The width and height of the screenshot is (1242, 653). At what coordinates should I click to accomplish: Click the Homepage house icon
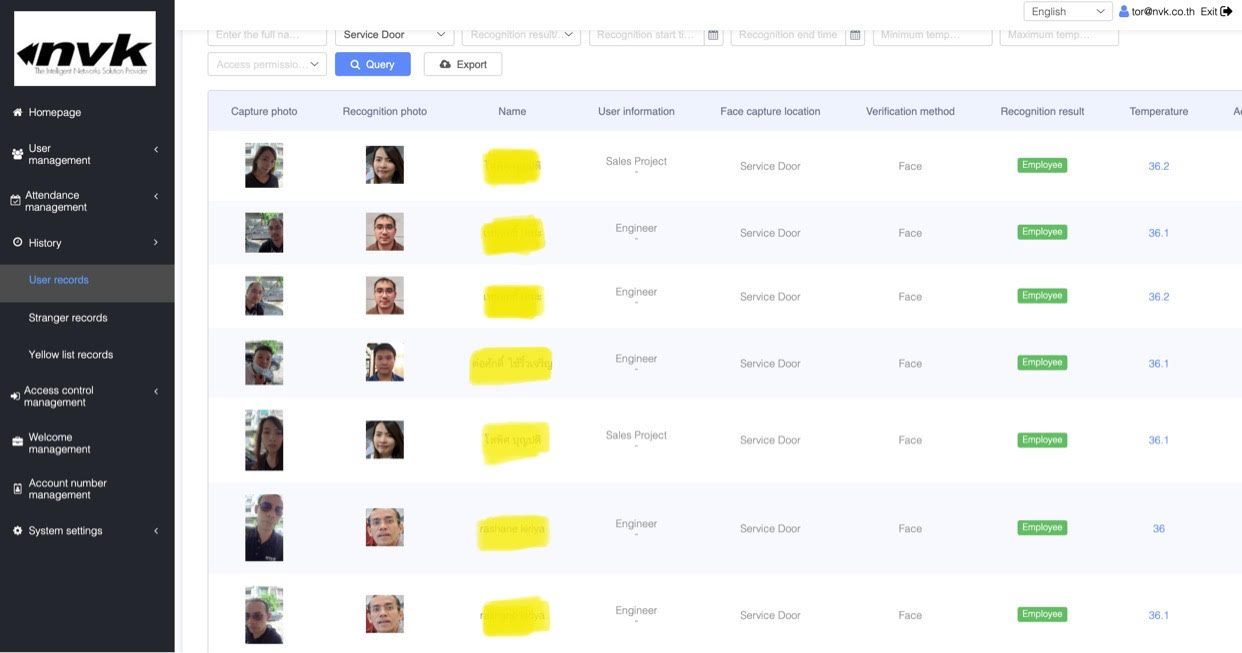coord(17,113)
